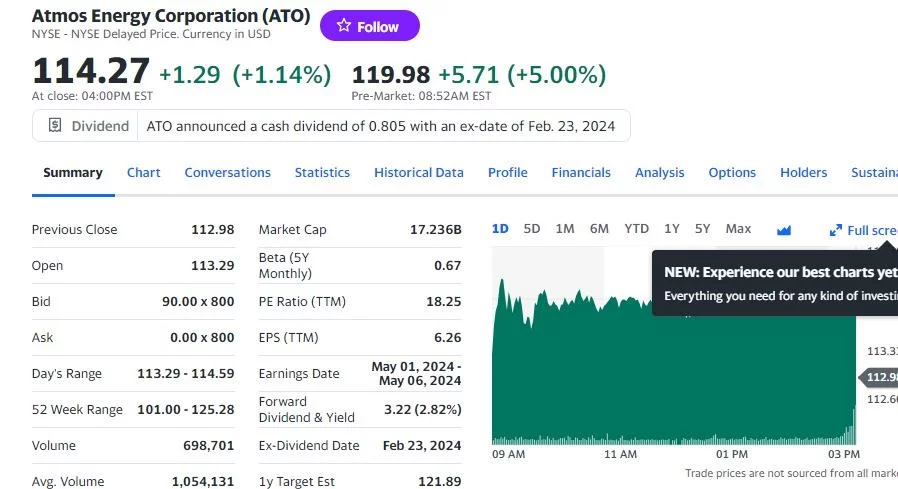Viewport: 898px width, 489px height.
Task: Click the dividend announcement icon
Action: [x=55, y=126]
